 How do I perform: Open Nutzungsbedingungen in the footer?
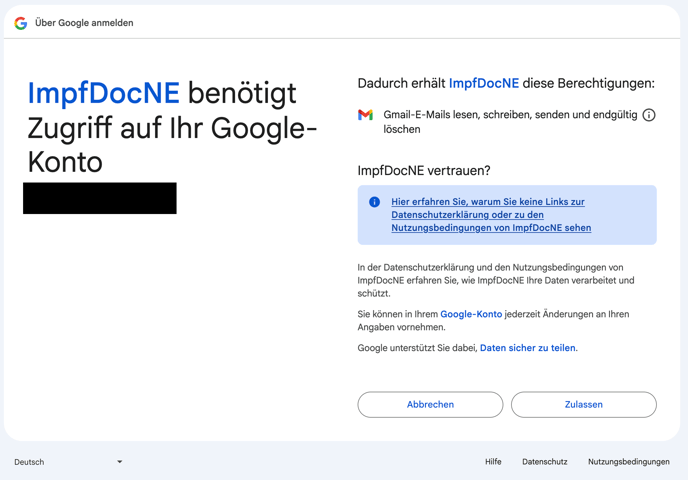click(x=628, y=462)
